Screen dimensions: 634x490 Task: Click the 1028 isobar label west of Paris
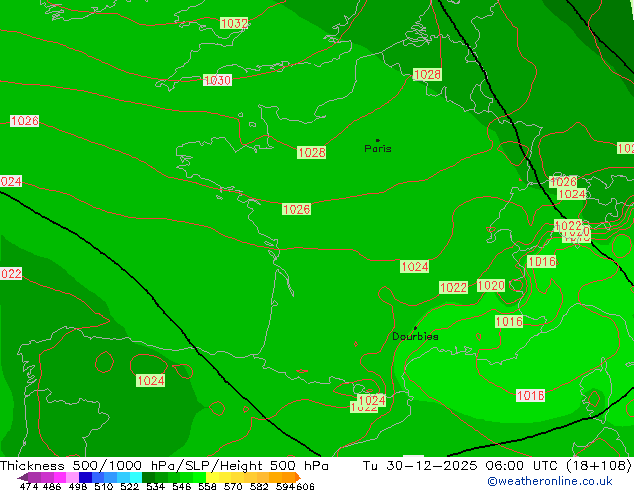coord(311,152)
